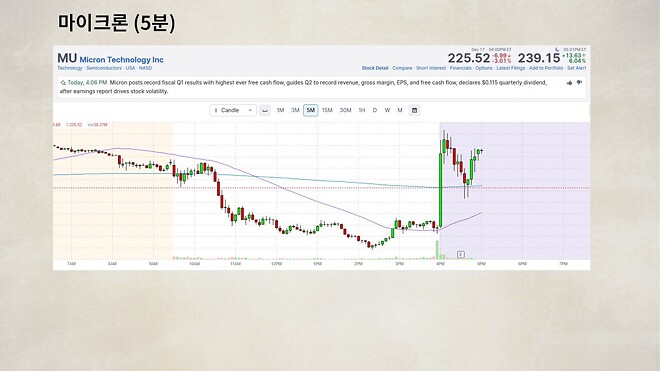Click the Today, 4:06 PM news timestamp

point(88,83)
